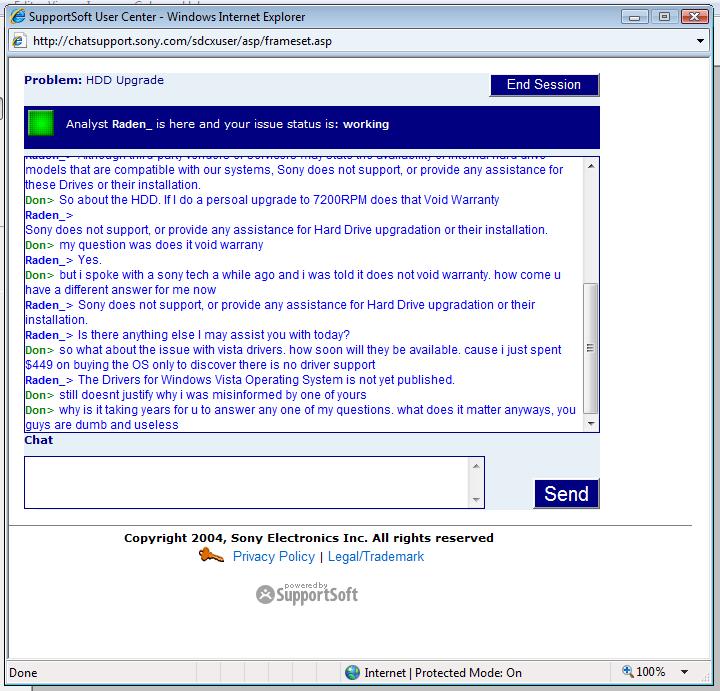Click the line 'my question was does it void warrany'
This screenshot has width=720, height=691.
coord(144,245)
